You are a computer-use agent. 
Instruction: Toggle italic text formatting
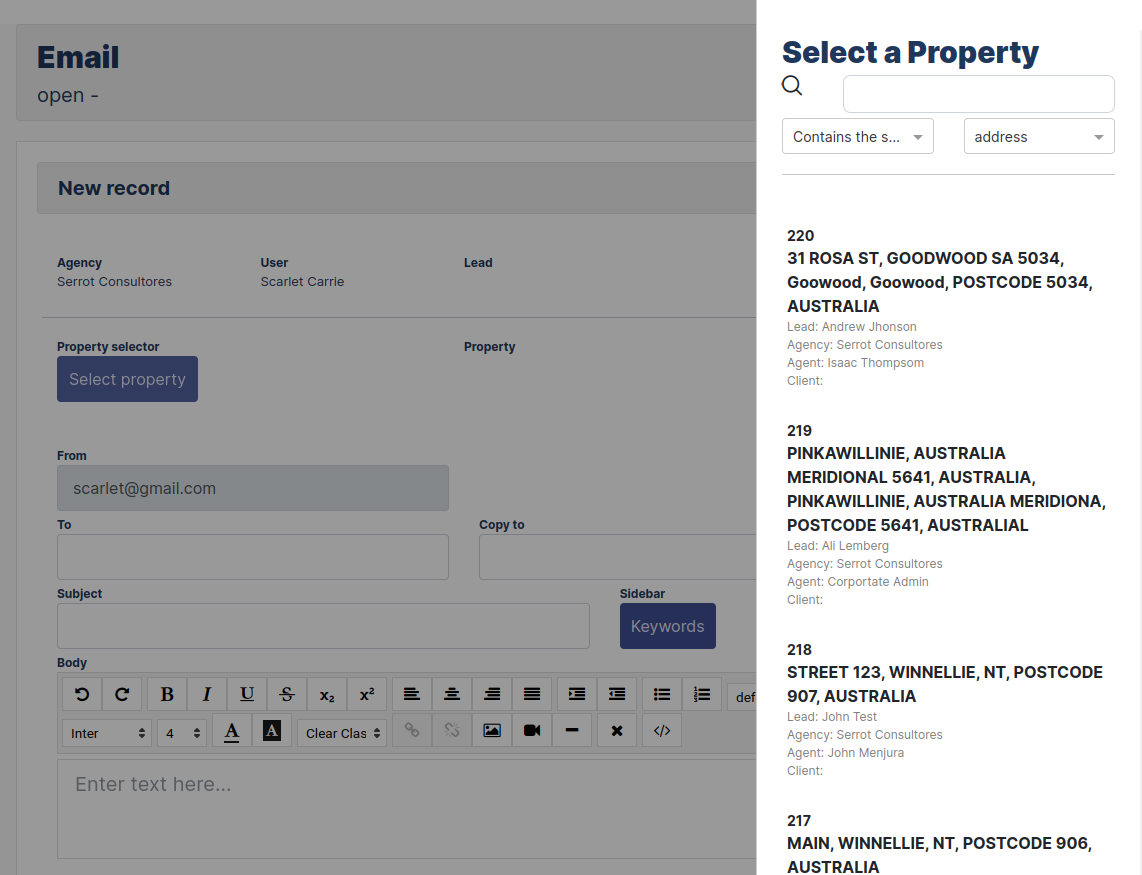[x=206, y=694]
